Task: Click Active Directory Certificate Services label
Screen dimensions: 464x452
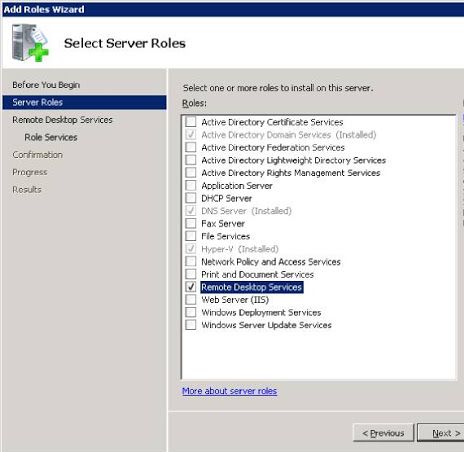Action: click(x=272, y=122)
